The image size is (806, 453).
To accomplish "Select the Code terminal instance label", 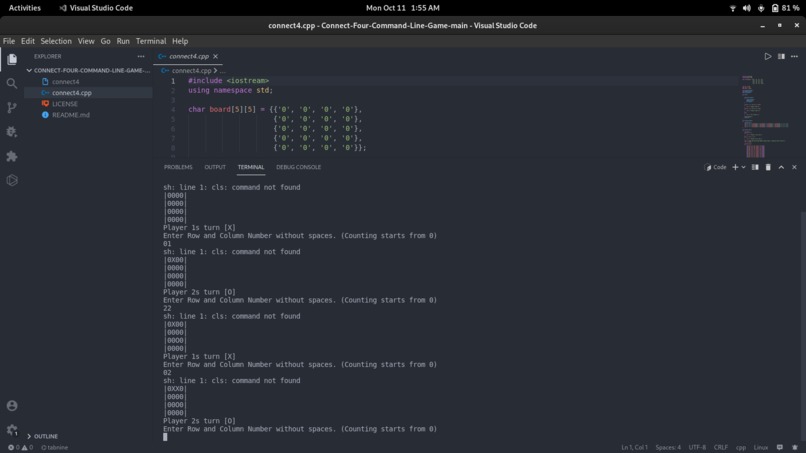I will pos(716,167).
